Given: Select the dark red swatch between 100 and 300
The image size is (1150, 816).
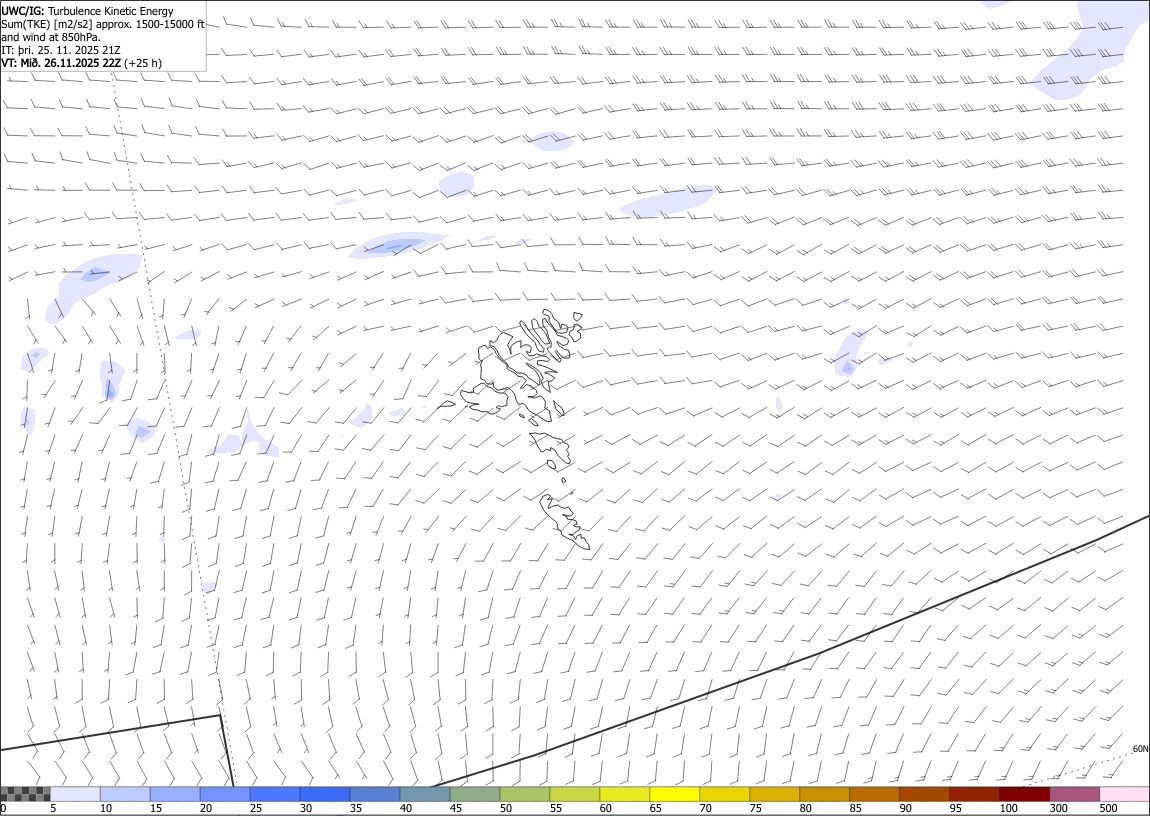Looking at the screenshot, I should [1024, 794].
